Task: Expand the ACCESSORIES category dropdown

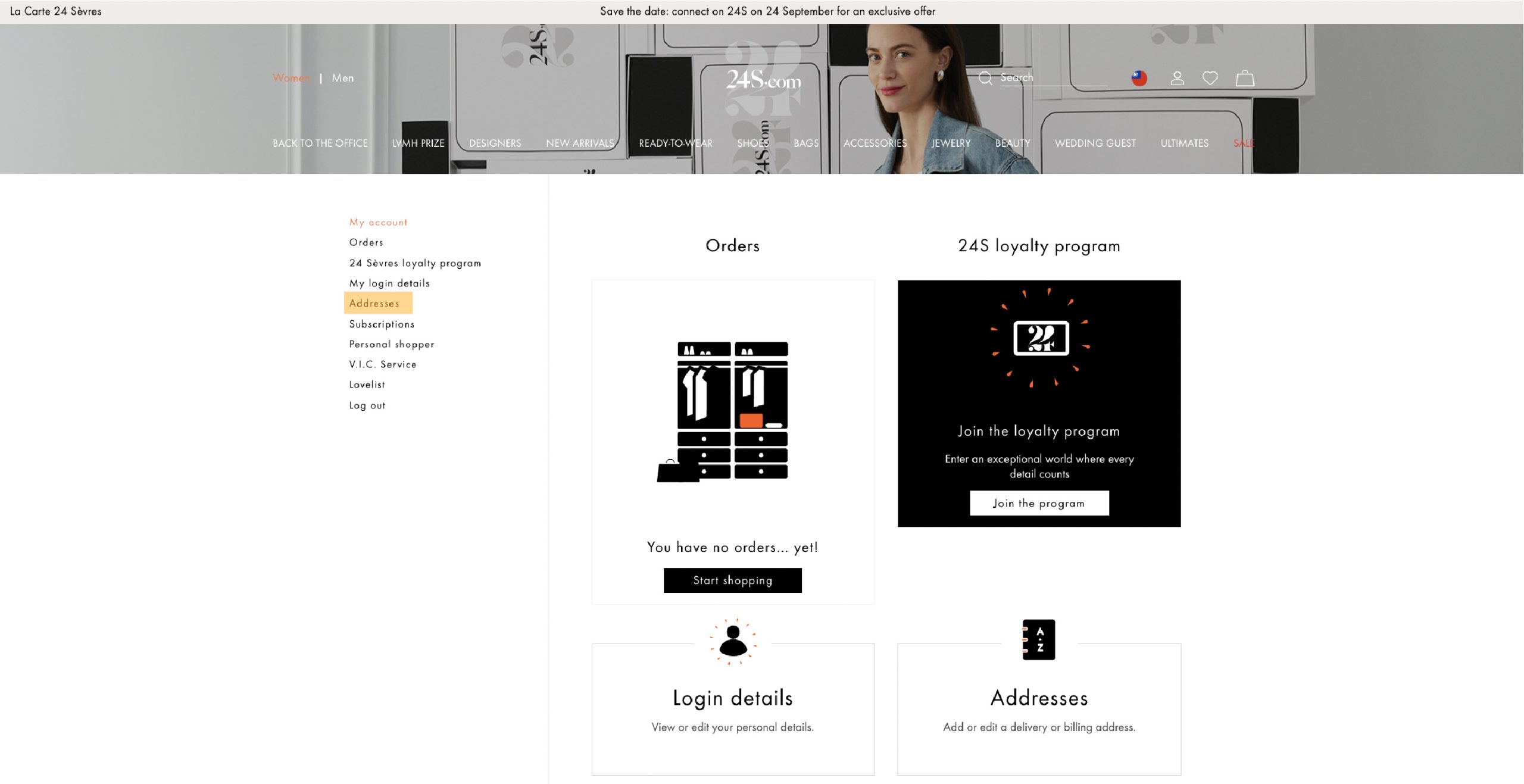Action: click(875, 143)
